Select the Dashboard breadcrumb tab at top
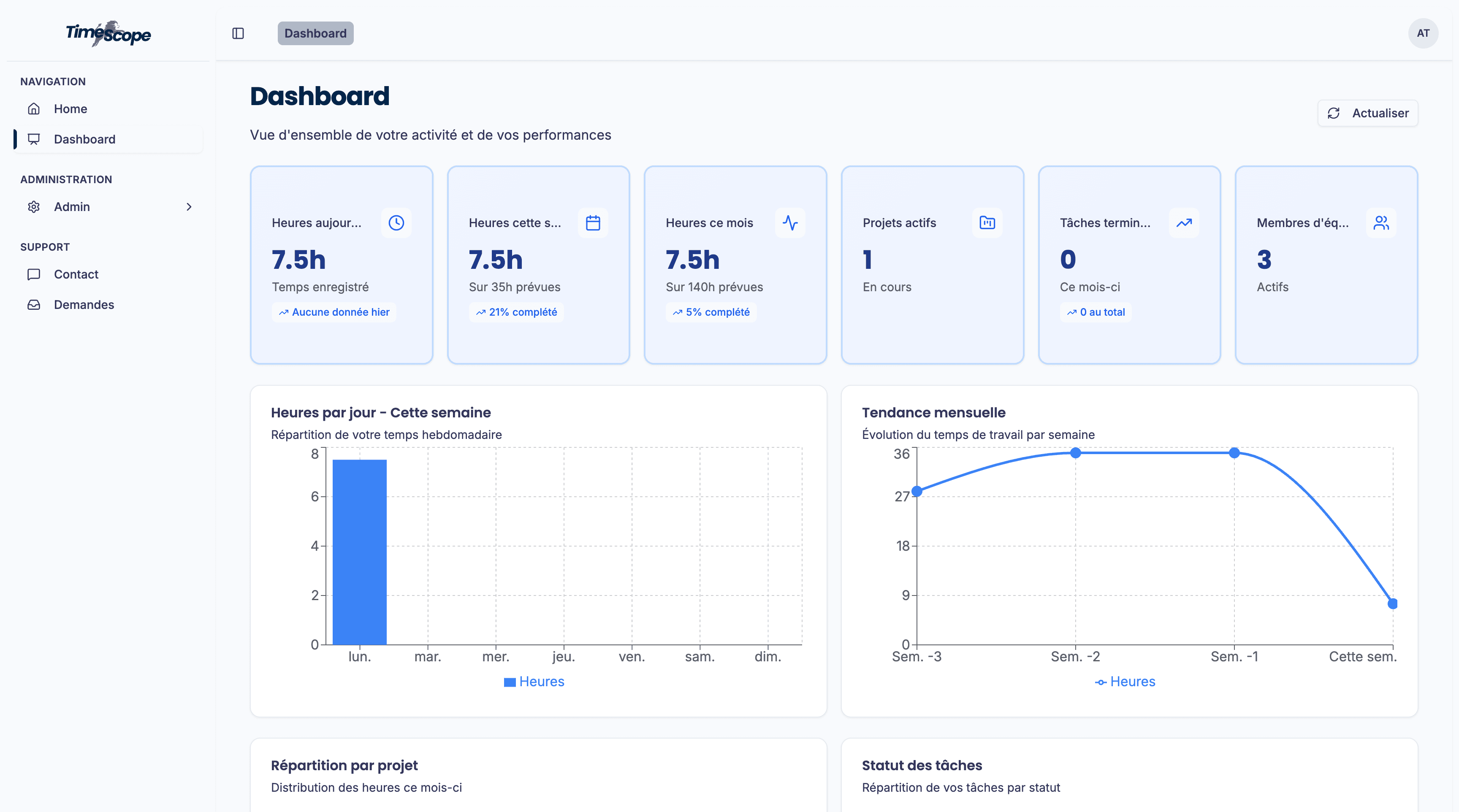This screenshot has height=812, width=1459. 315,33
